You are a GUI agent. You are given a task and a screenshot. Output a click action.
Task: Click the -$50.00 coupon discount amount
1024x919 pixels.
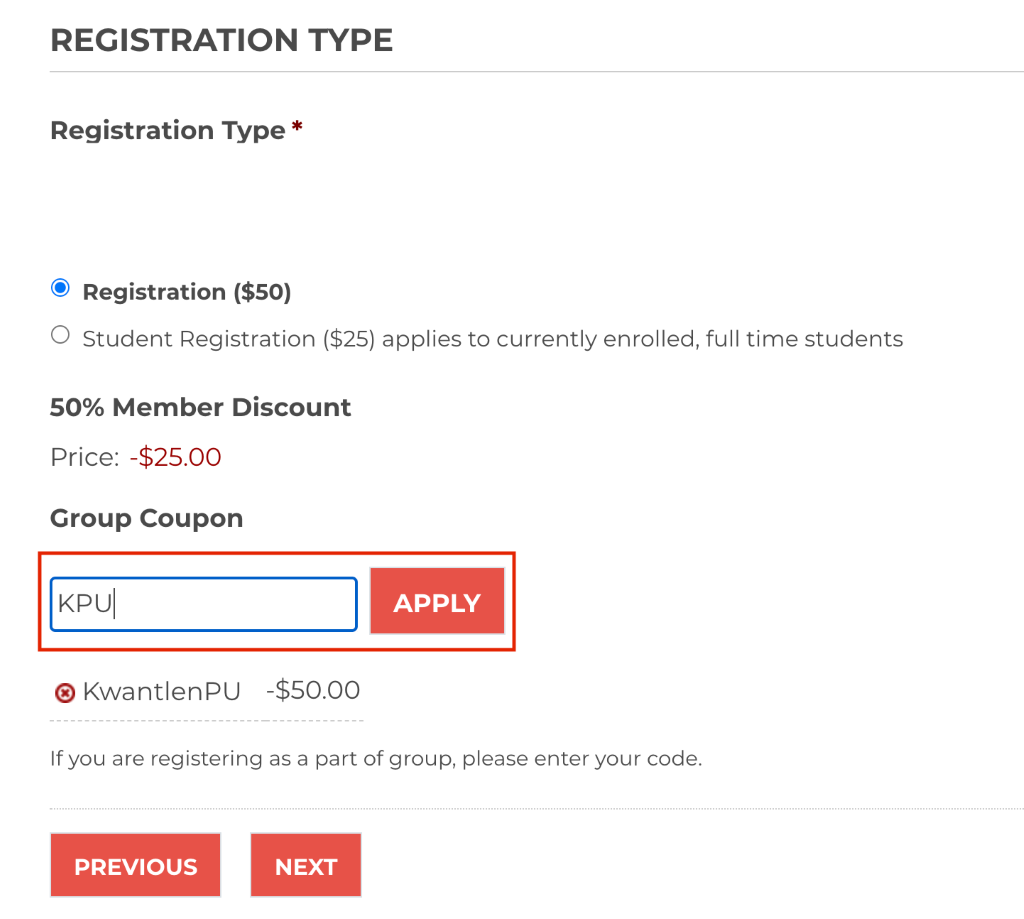(x=313, y=690)
